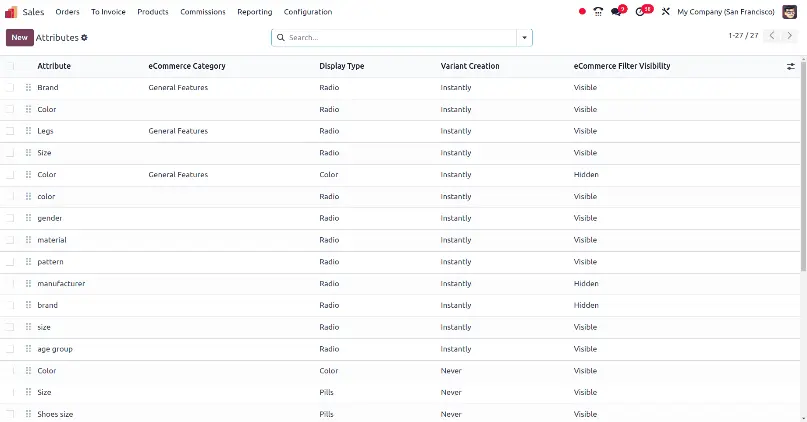This screenshot has width=807, height=422.
Task: Click the drag handle of first Size row
Action: click(x=28, y=153)
